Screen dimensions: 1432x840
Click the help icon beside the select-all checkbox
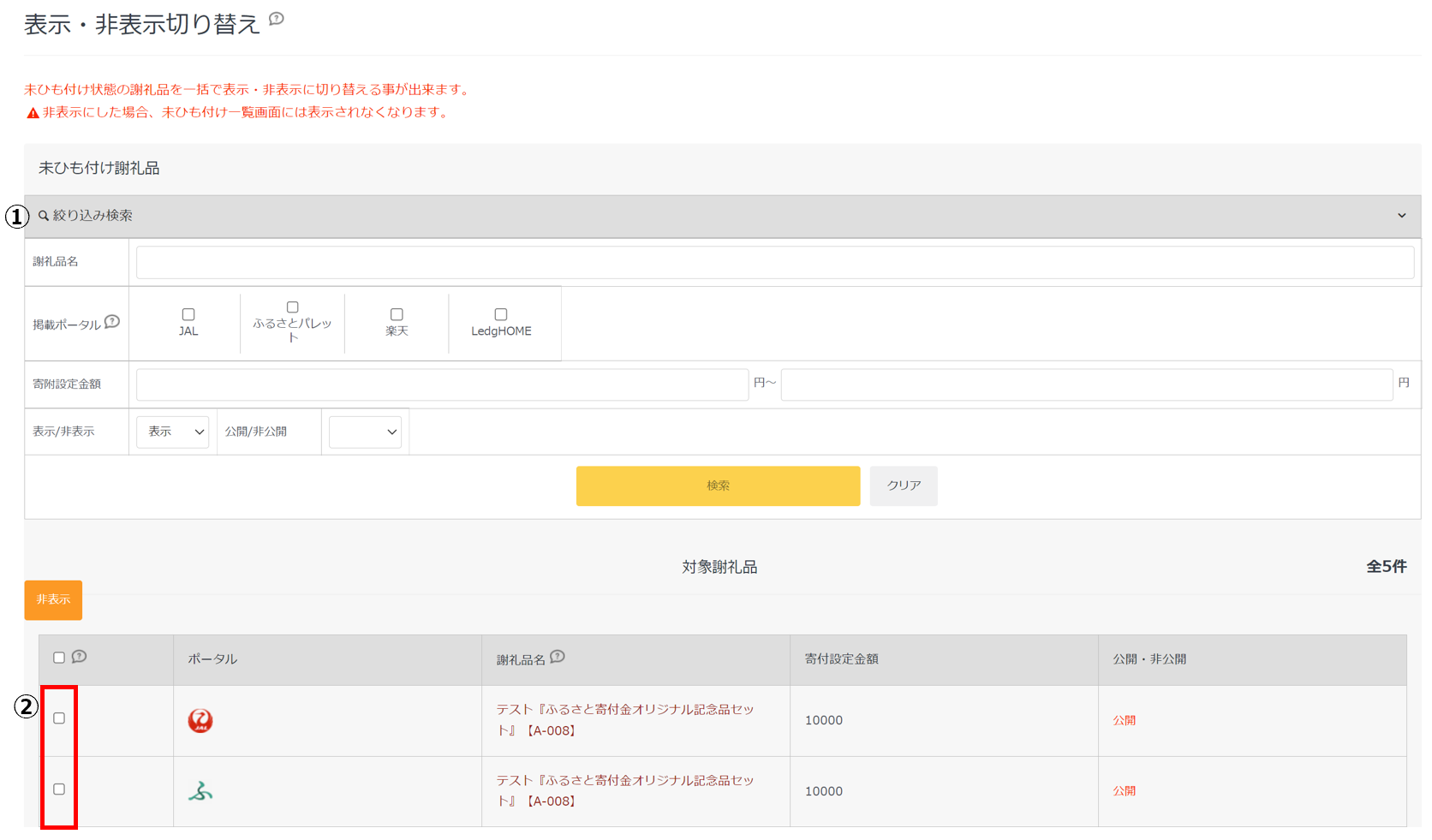pyautogui.click(x=80, y=657)
